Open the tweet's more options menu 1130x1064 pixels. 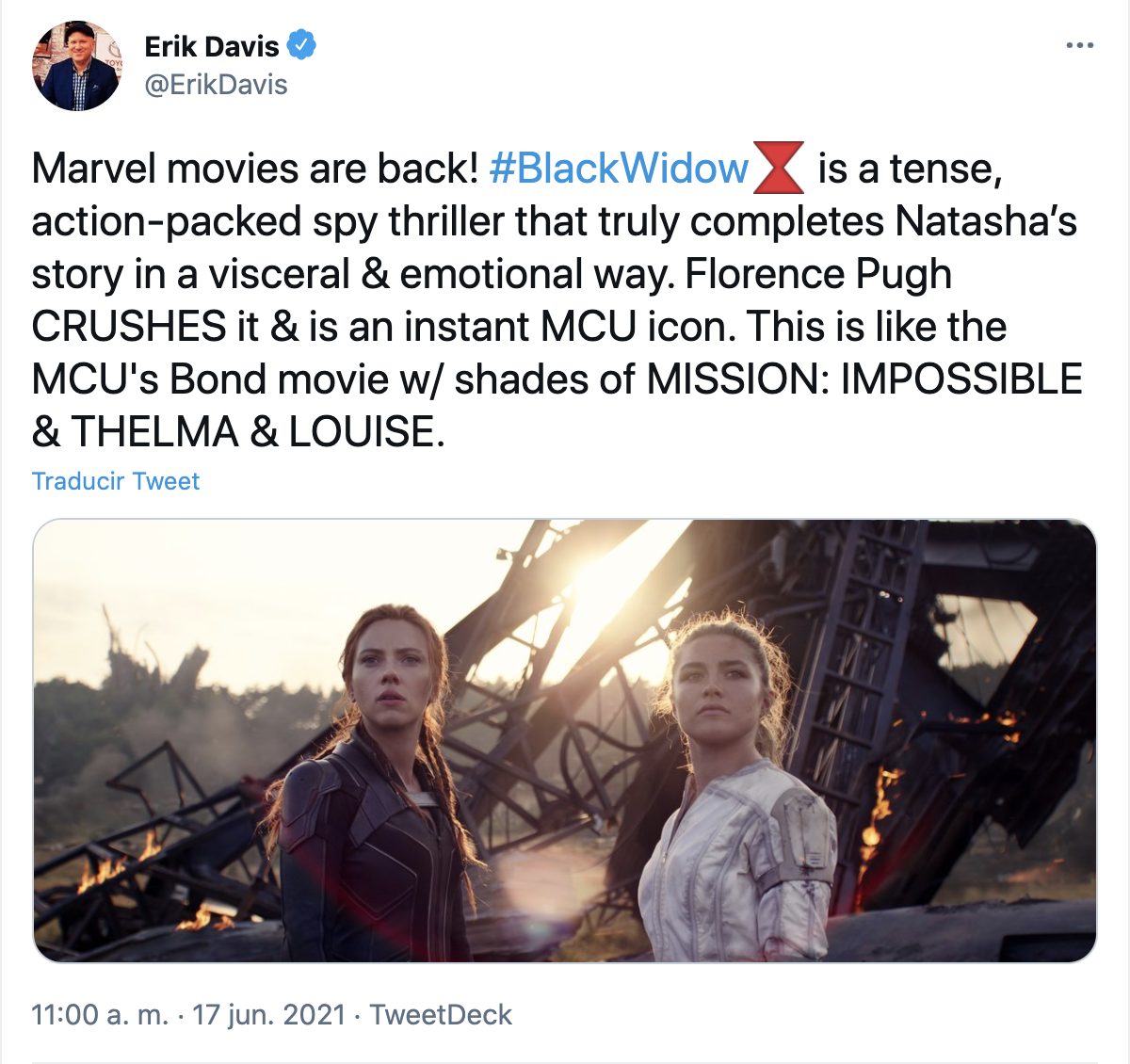(1079, 45)
